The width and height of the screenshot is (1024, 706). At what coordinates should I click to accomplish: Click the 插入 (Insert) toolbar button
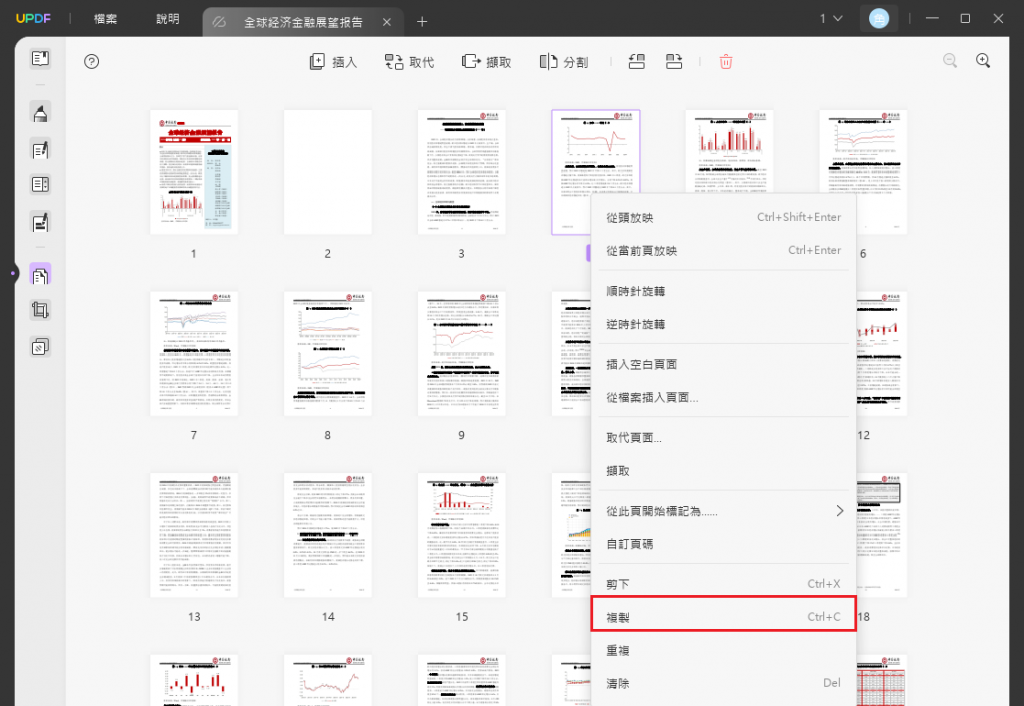[333, 62]
